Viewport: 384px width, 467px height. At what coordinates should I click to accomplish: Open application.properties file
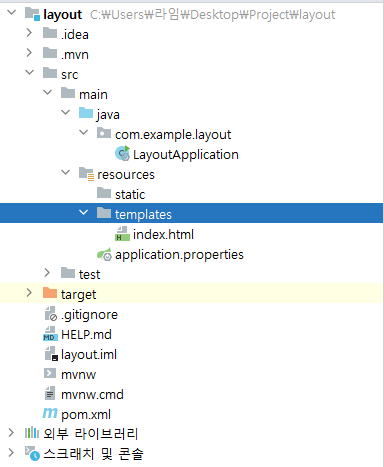pos(179,255)
